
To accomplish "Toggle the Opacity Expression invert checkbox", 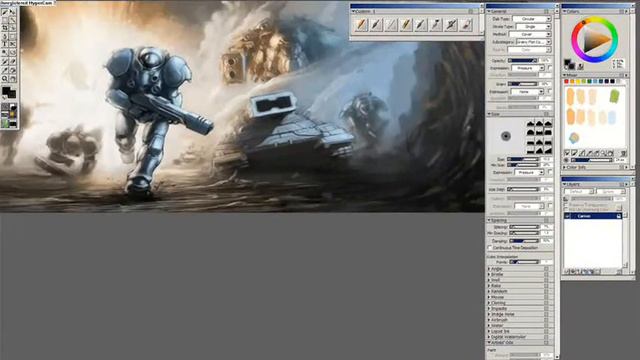I will 550,68.
